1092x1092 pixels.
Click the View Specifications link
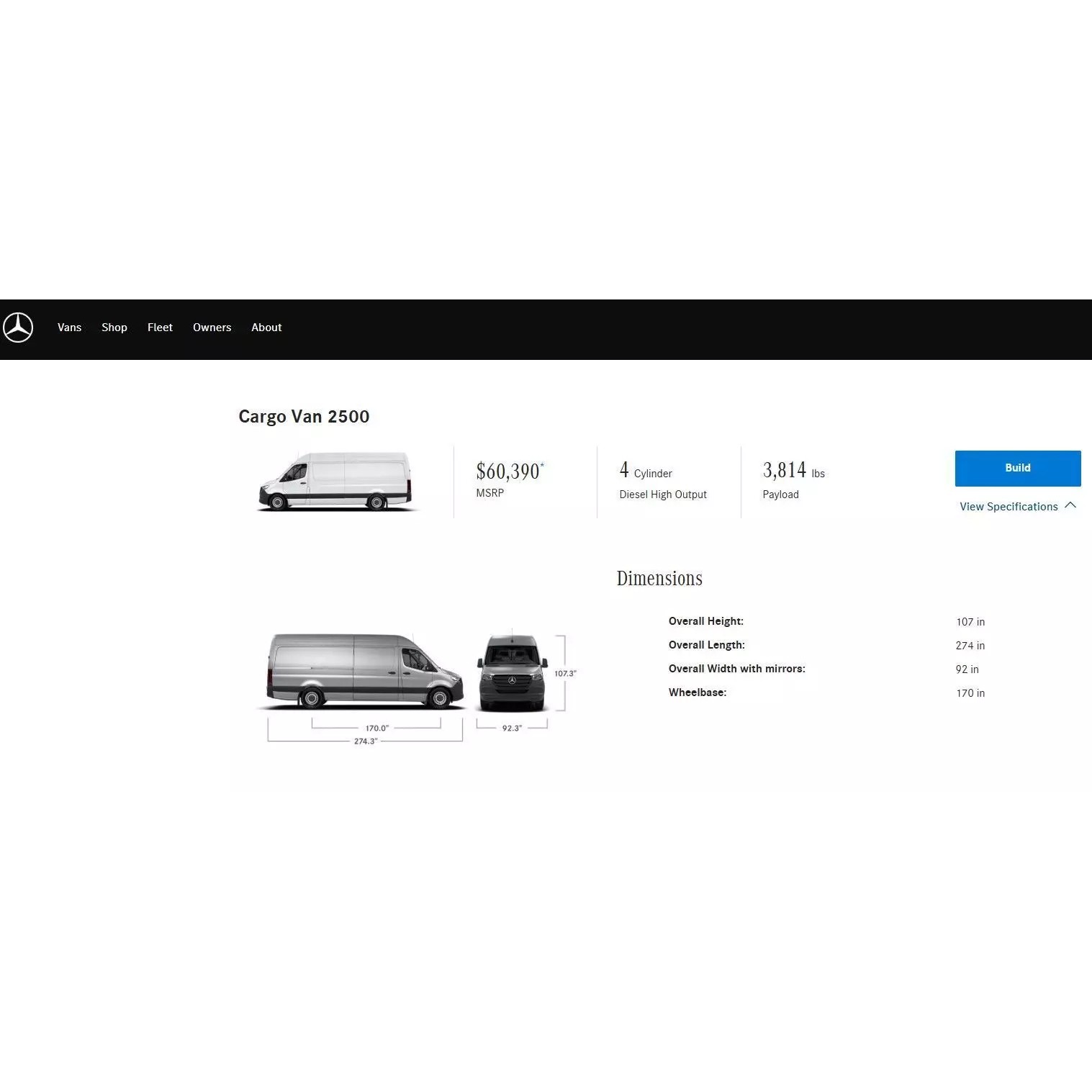1008,507
